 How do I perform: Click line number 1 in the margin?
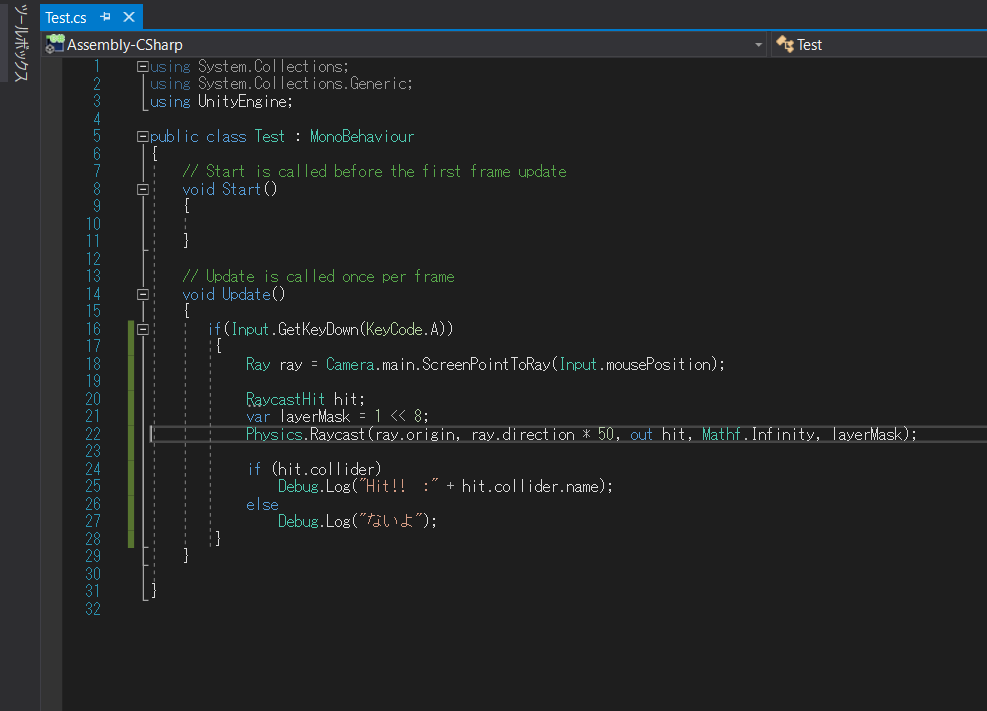[x=97, y=66]
